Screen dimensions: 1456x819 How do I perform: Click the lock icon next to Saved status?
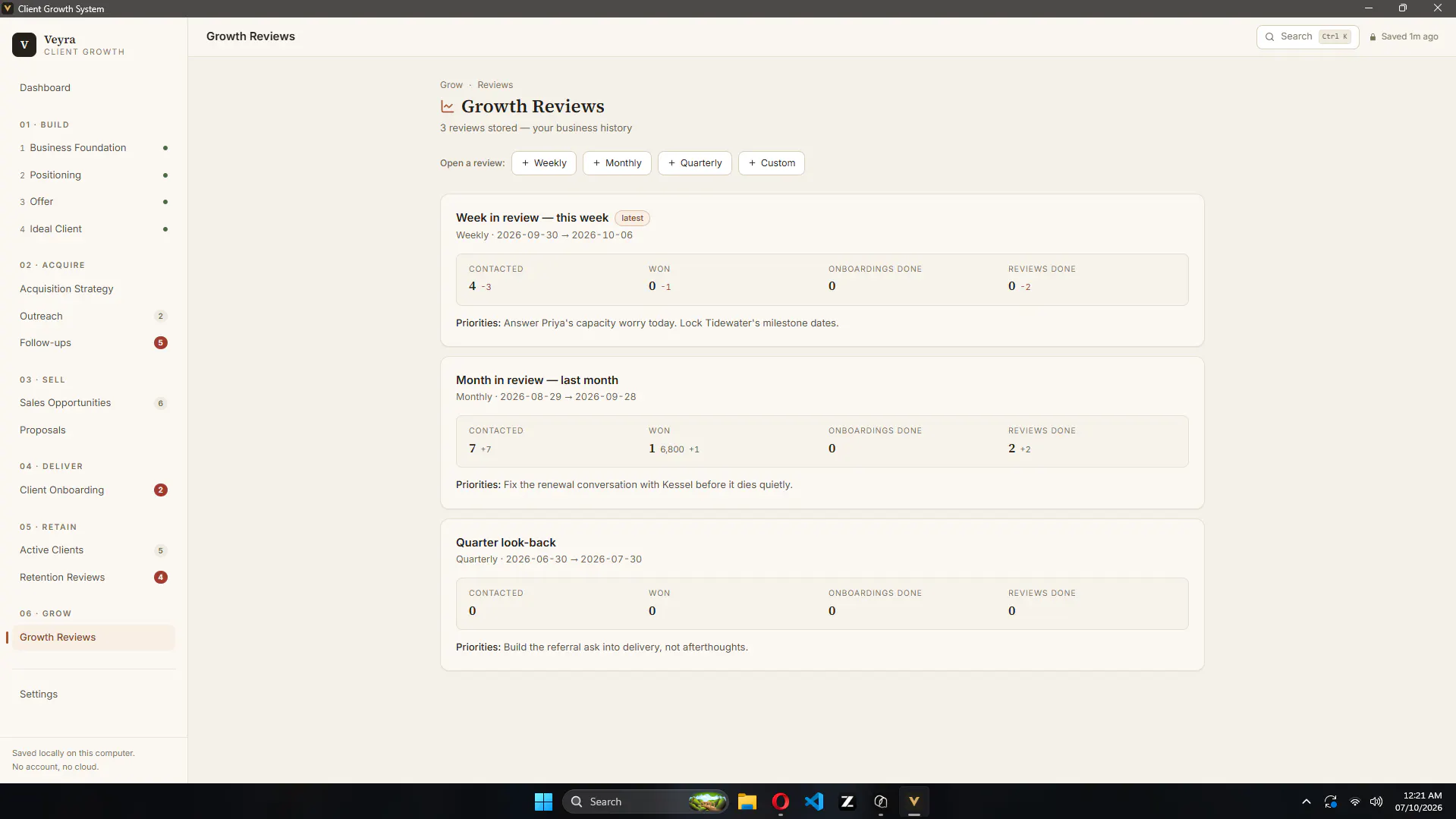pos(1373,36)
